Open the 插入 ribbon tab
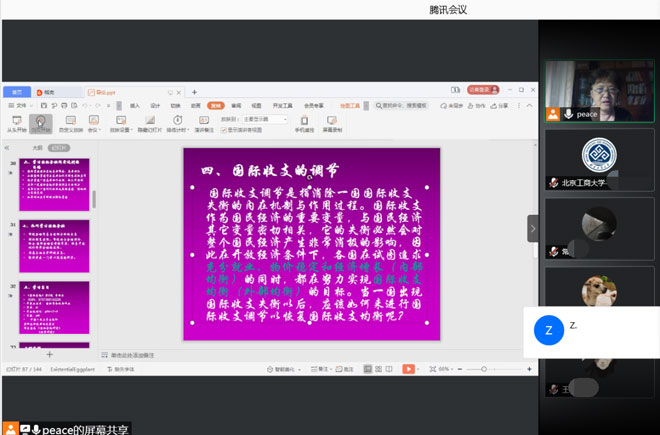 click(135, 105)
